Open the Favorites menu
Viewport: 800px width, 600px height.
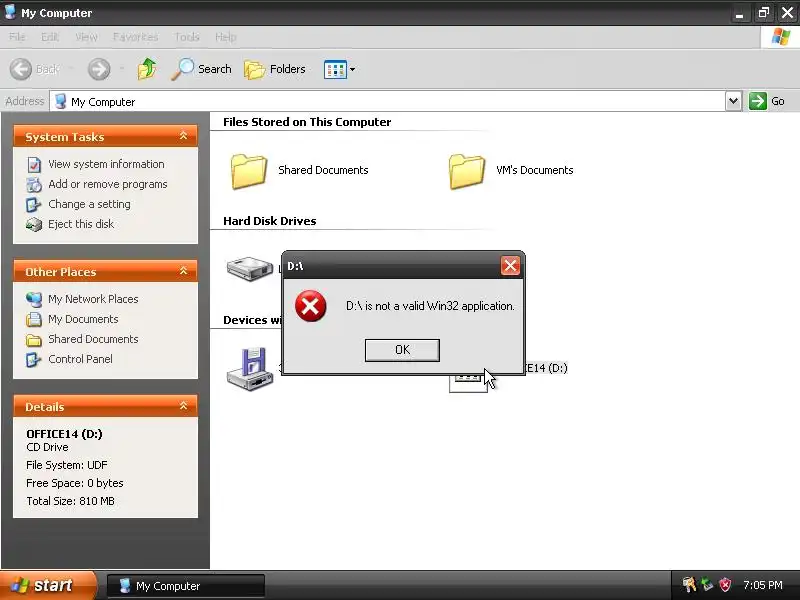[135, 37]
